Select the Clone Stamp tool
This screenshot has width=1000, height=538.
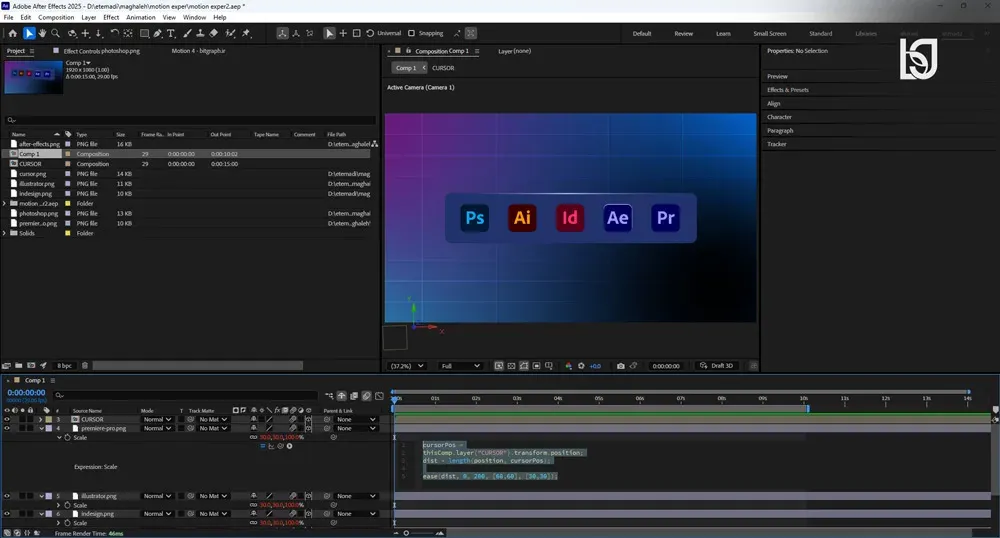coord(200,33)
